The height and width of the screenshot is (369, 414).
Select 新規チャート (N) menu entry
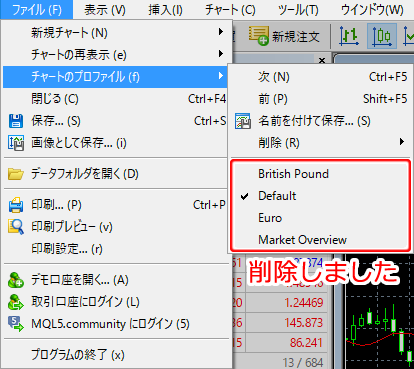point(115,33)
